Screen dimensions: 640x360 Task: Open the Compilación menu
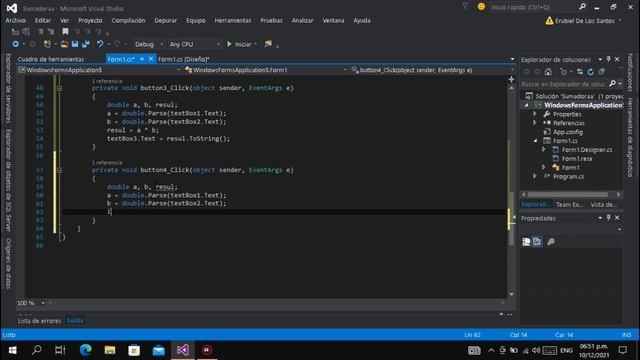pos(128,20)
